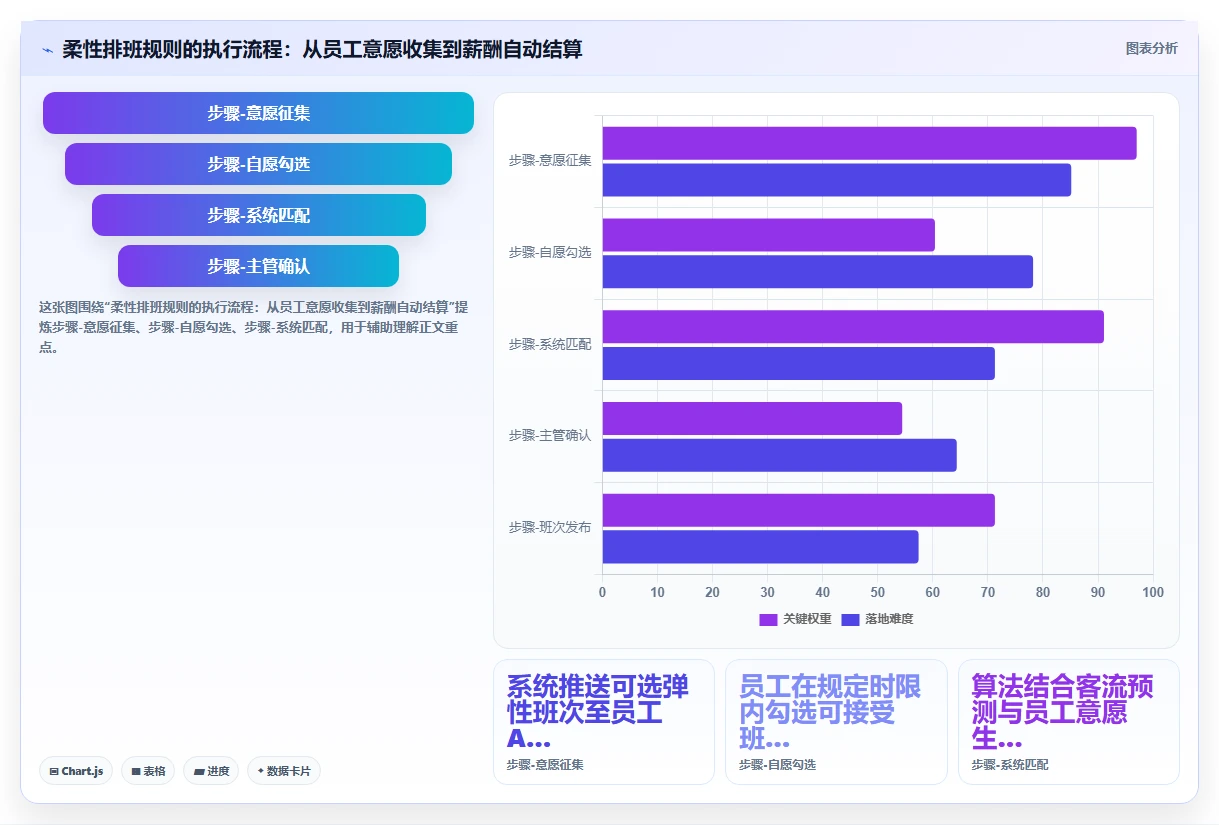Click the x-axis value 100
1219x825 pixels.
click(1153, 592)
